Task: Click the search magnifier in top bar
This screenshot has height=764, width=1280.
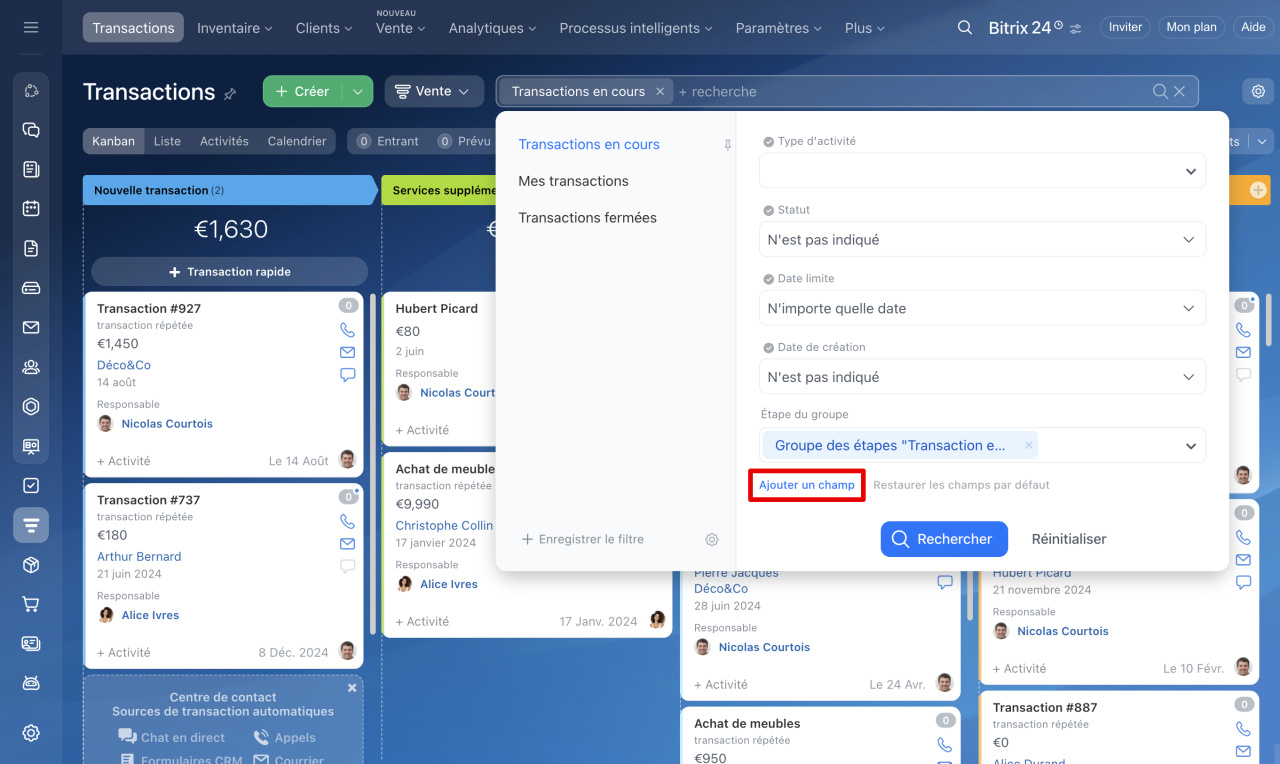Action: coord(964,28)
